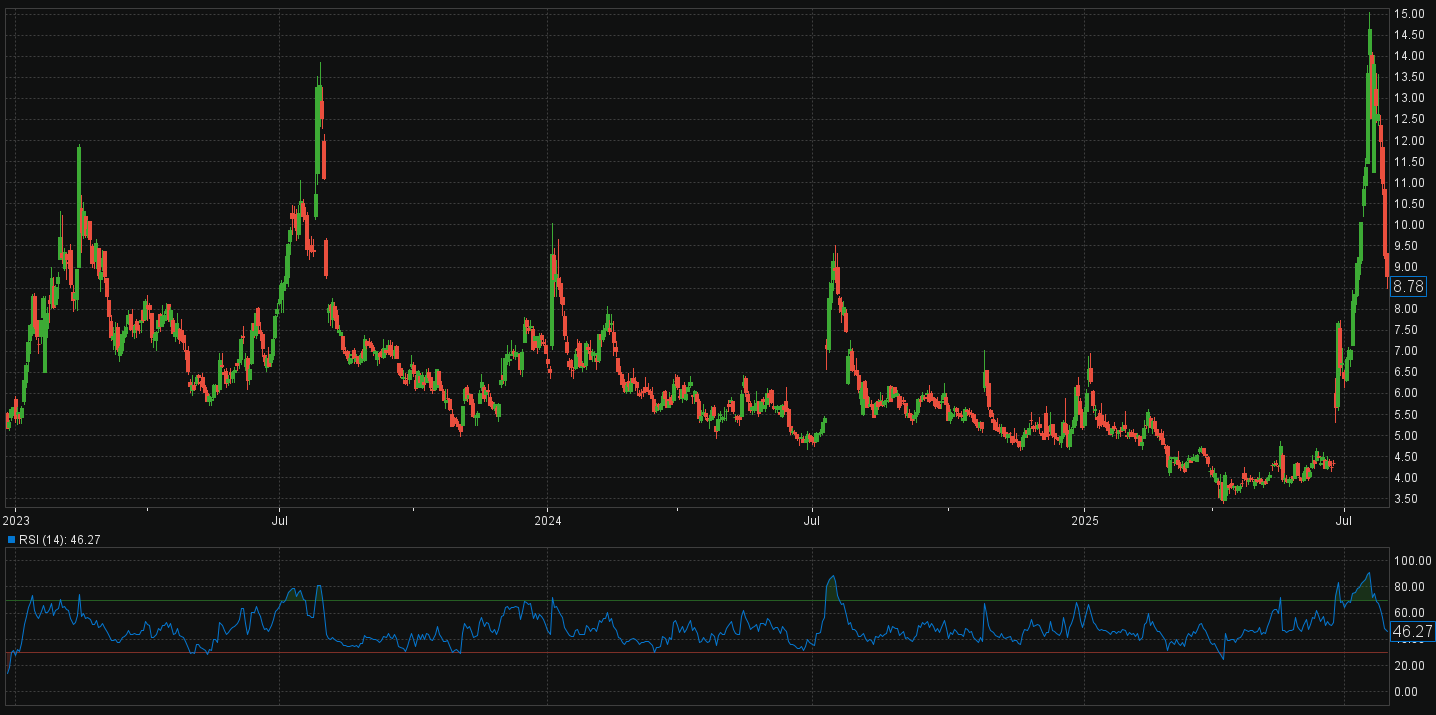1436x715 pixels.
Task: Select the 2024 label on time axis
Action: click(x=548, y=520)
